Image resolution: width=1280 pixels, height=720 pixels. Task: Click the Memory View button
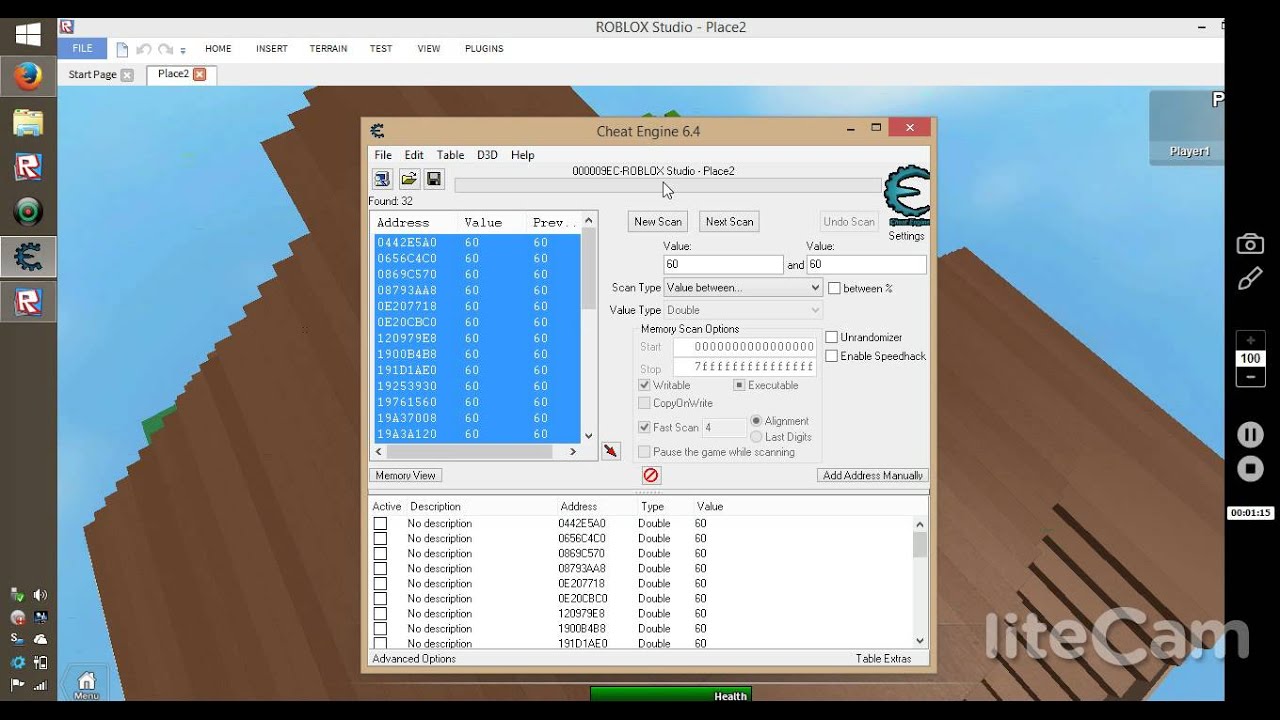pos(406,476)
